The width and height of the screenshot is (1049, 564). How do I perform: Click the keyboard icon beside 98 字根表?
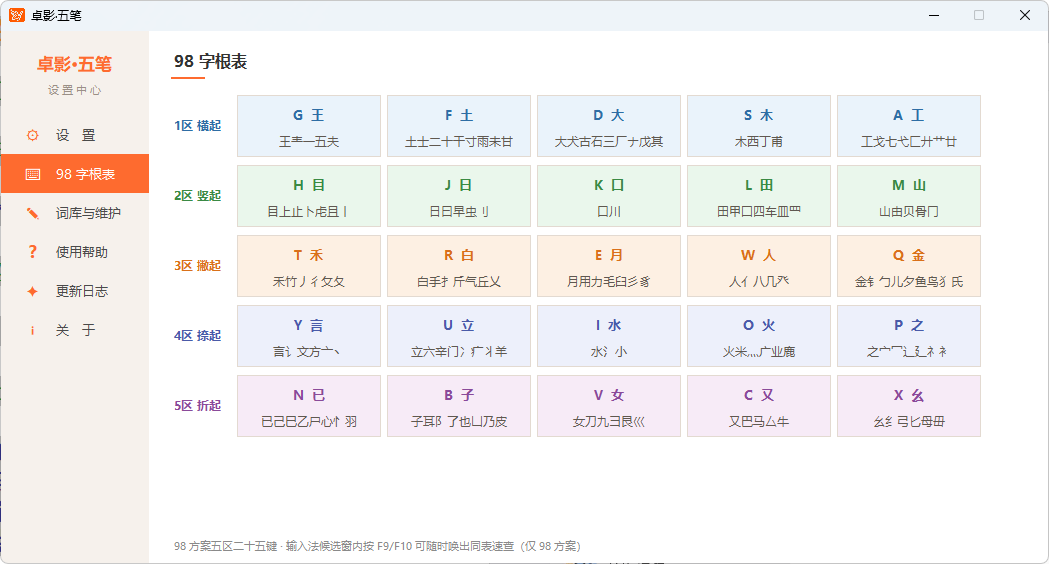point(32,174)
